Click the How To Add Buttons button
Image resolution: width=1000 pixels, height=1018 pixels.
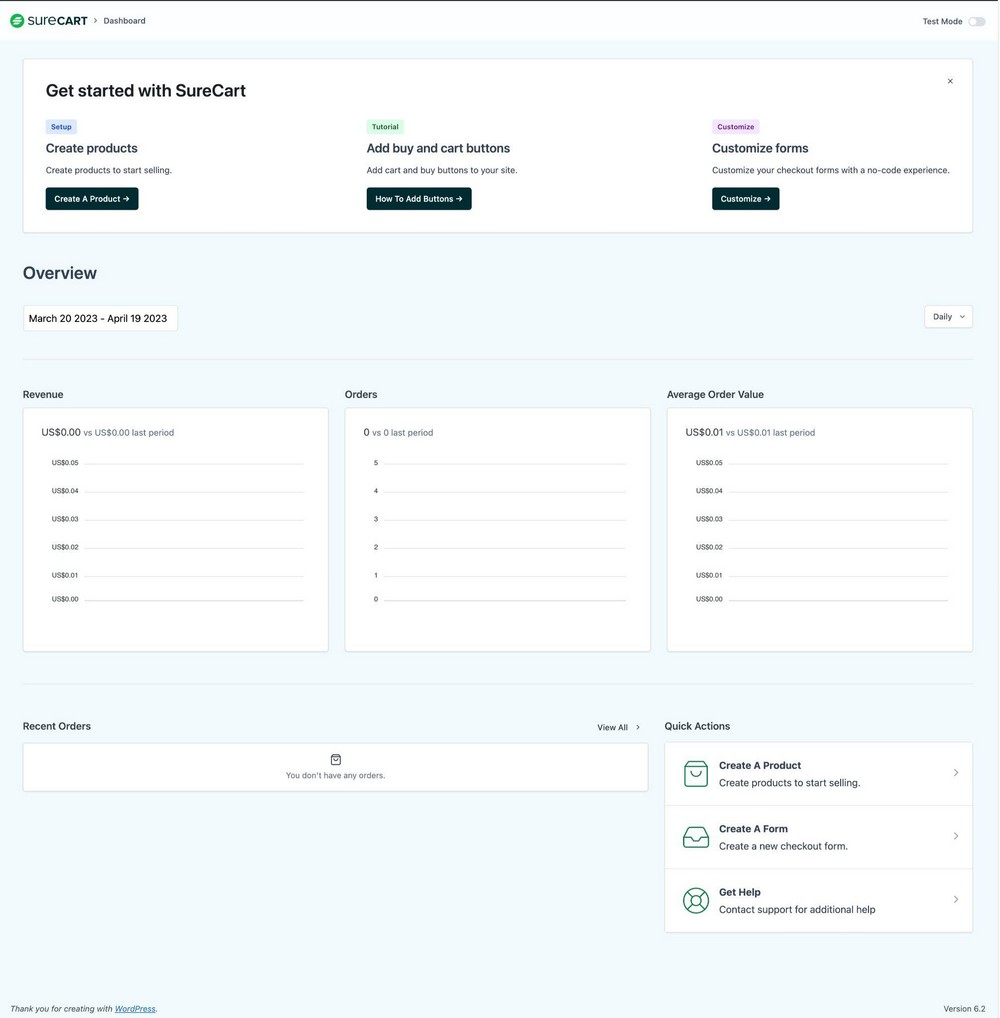(x=418, y=198)
